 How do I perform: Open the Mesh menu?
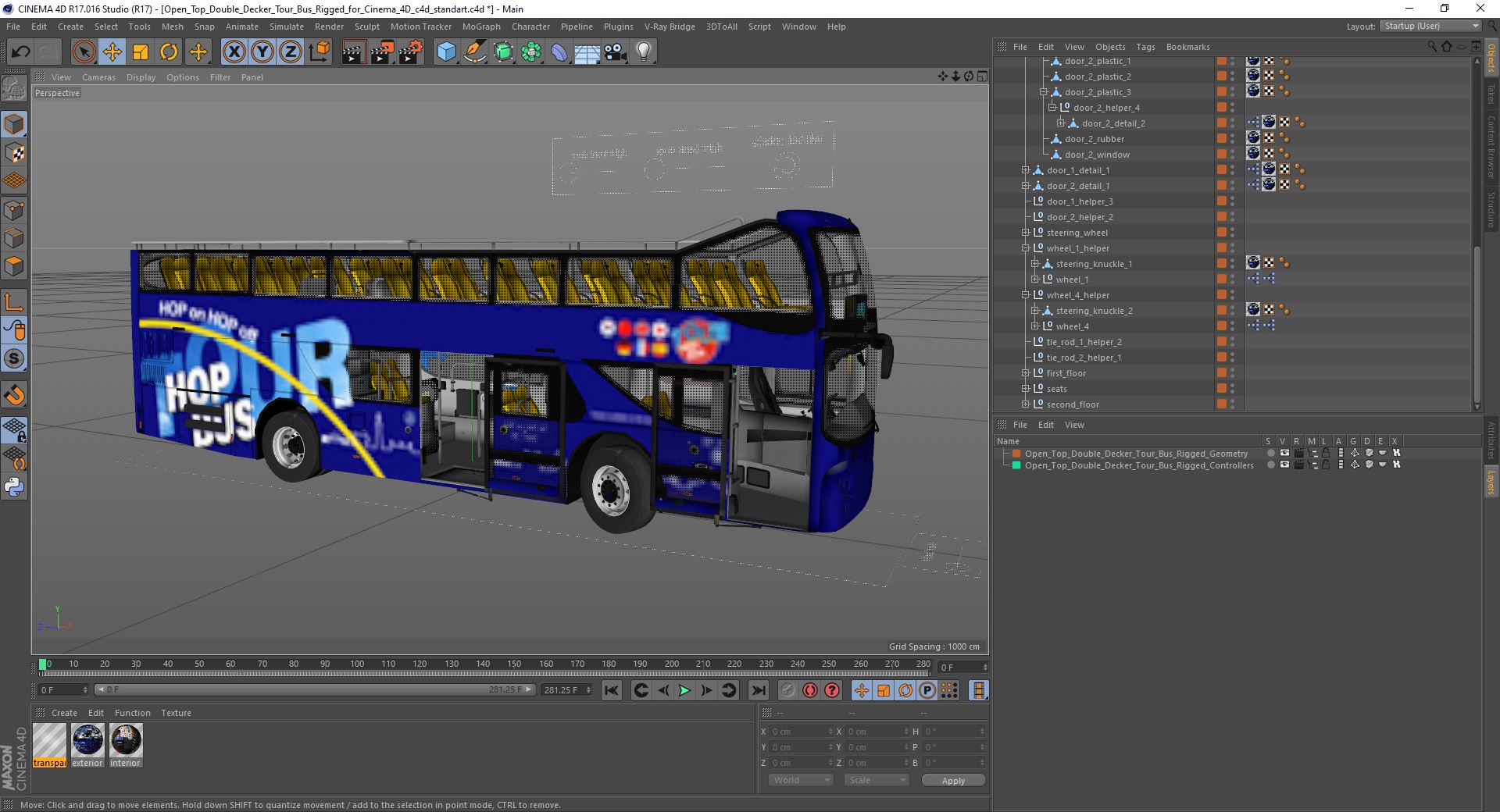click(x=172, y=27)
